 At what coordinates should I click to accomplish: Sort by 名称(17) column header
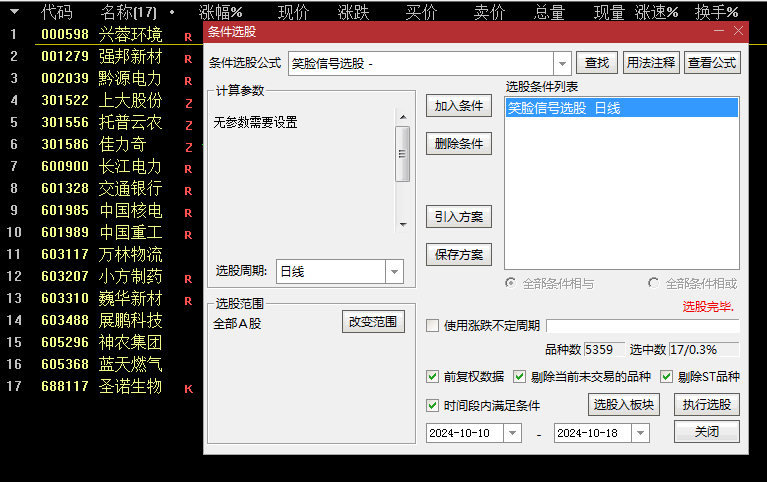point(129,12)
